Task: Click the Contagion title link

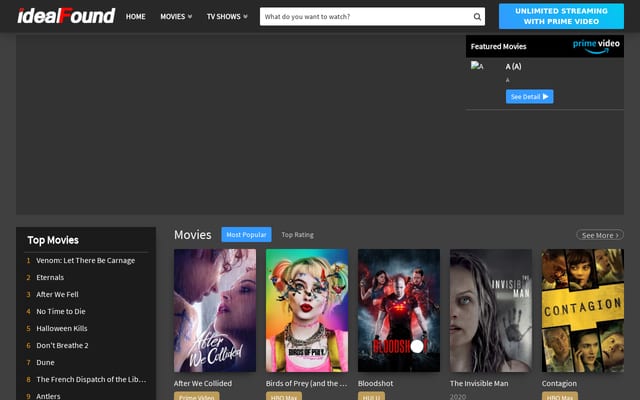Action: [x=559, y=383]
